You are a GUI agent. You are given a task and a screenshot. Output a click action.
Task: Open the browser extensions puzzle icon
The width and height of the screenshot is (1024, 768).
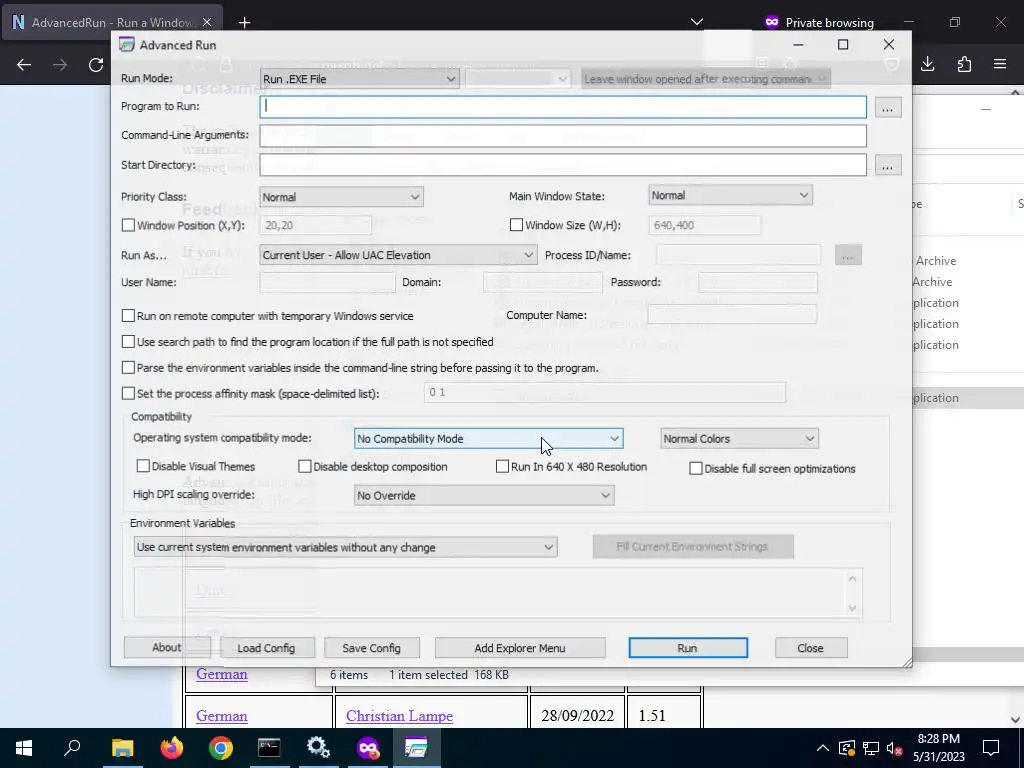[964, 64]
